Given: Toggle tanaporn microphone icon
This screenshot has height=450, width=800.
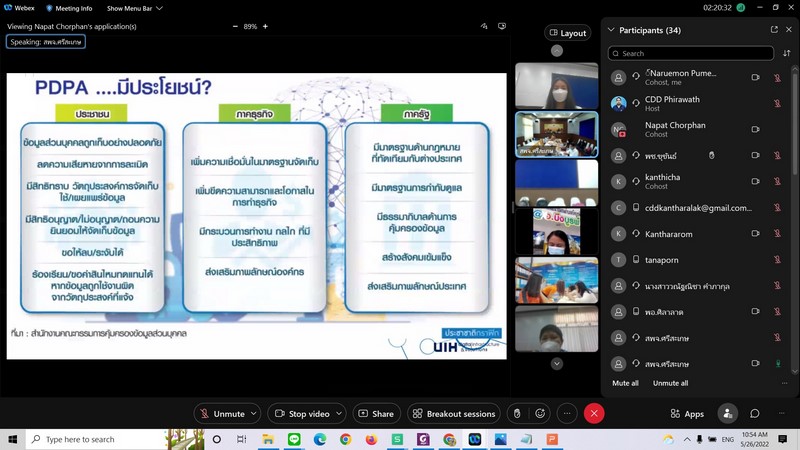Looking at the screenshot, I should (x=777, y=260).
